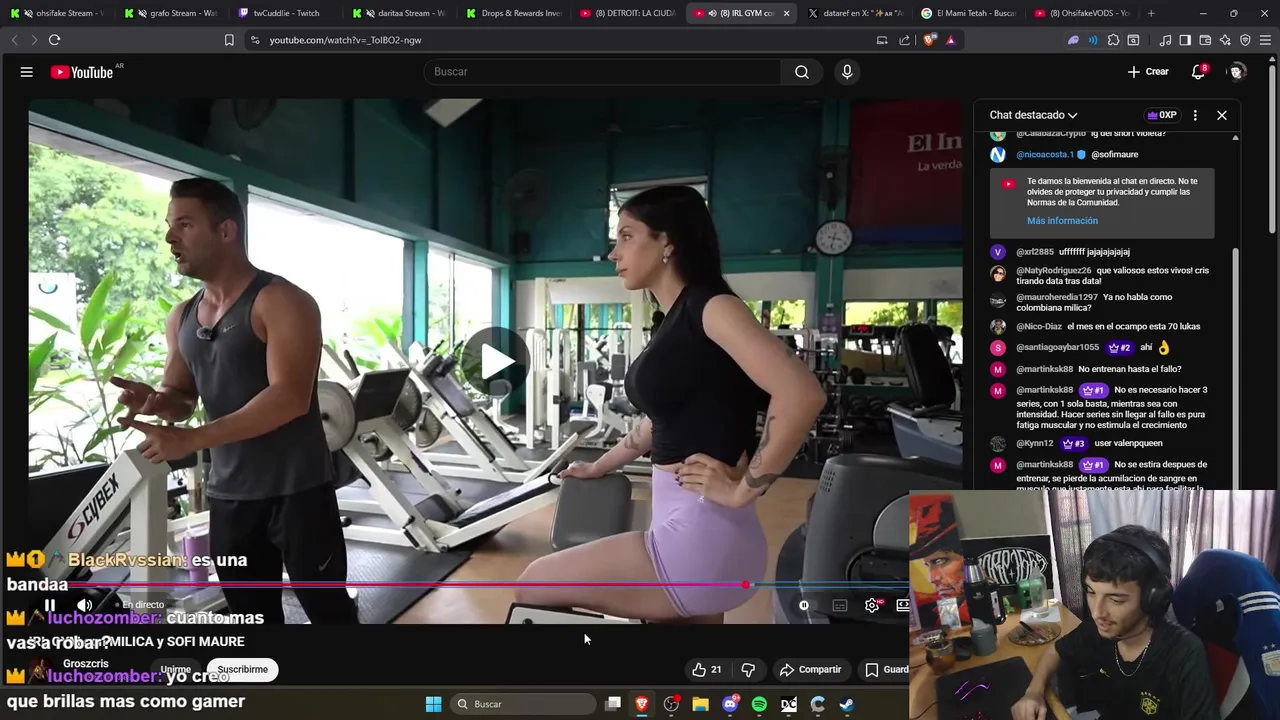
Task: Like the video with the thumbs up
Action: click(x=706, y=670)
